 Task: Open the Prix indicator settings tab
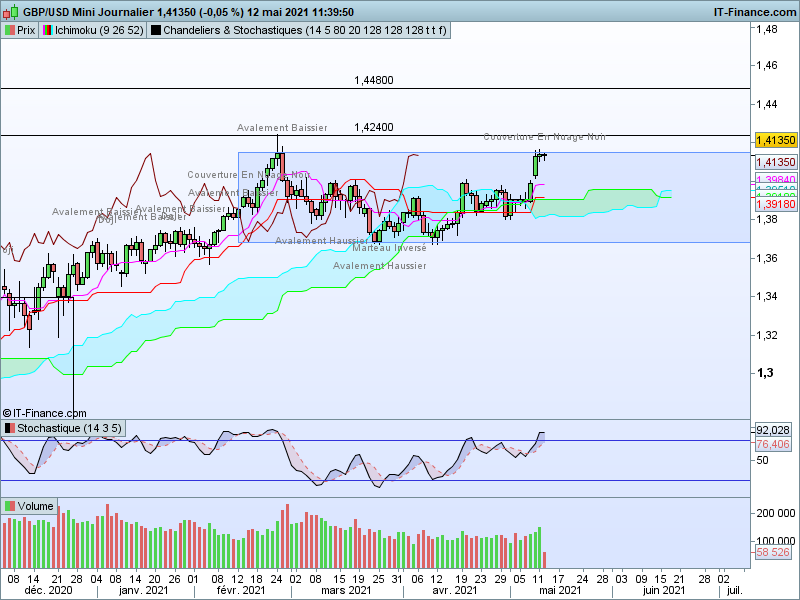[x=20, y=30]
